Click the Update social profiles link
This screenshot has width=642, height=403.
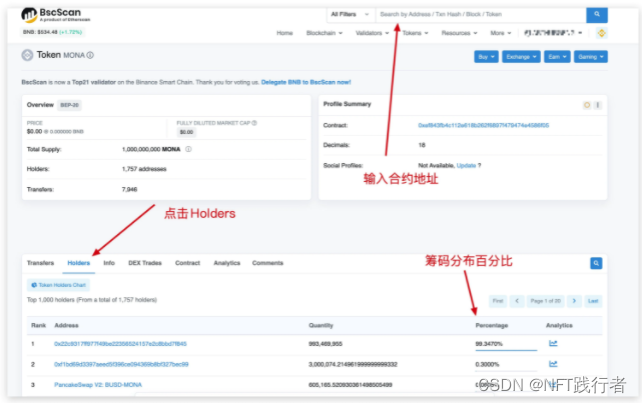click(x=466, y=165)
